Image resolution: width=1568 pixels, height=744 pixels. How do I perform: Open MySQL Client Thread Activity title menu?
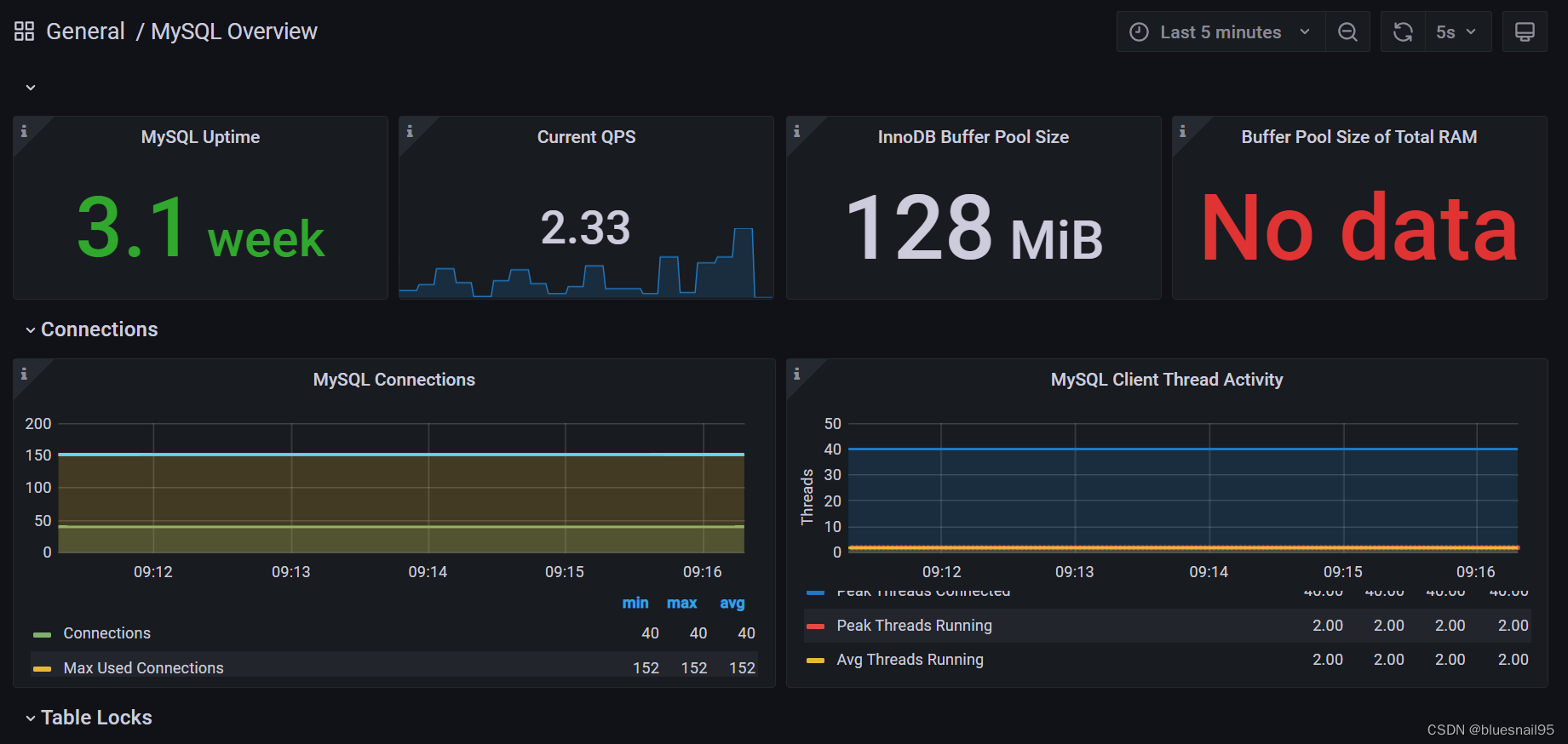[x=1167, y=380]
